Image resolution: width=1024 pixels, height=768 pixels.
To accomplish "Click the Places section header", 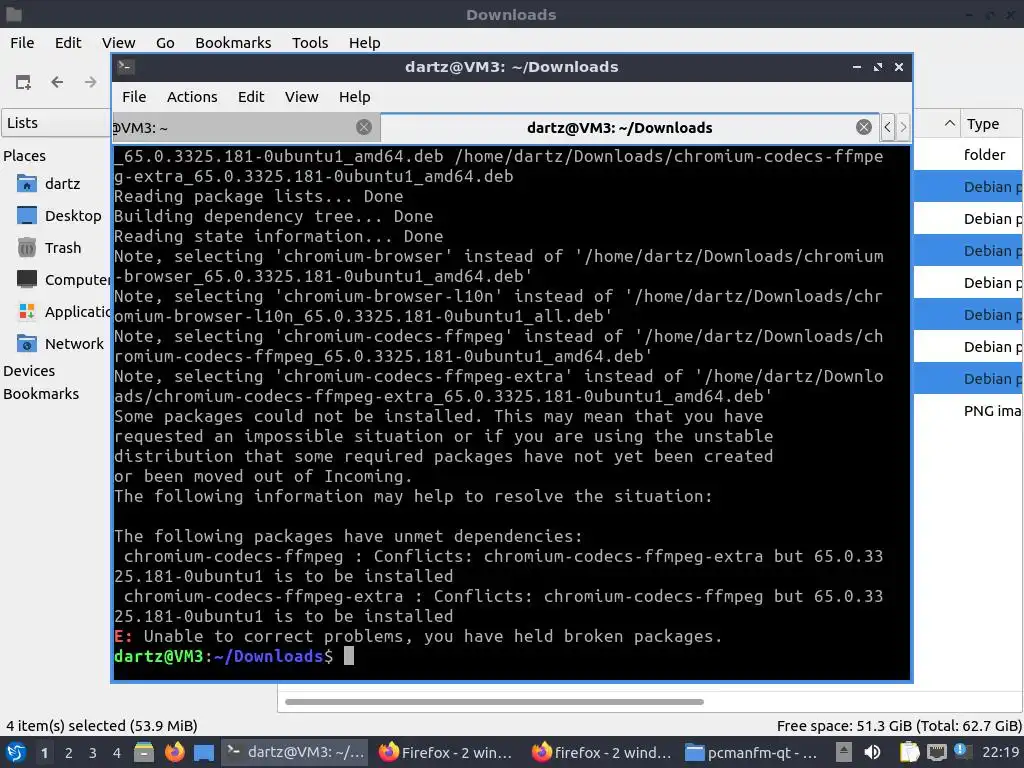I will (x=25, y=155).
